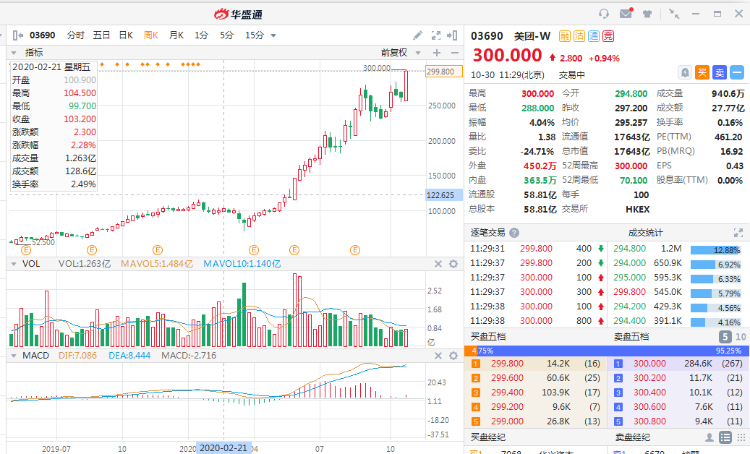Collapse left panel via 03690 arrow icon
The width and height of the screenshot is (750, 454).
tap(18, 35)
